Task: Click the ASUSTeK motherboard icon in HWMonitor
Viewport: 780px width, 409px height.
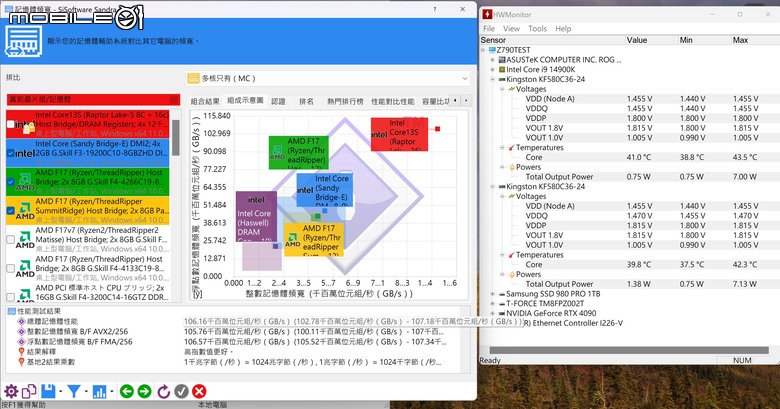Action: pos(502,60)
